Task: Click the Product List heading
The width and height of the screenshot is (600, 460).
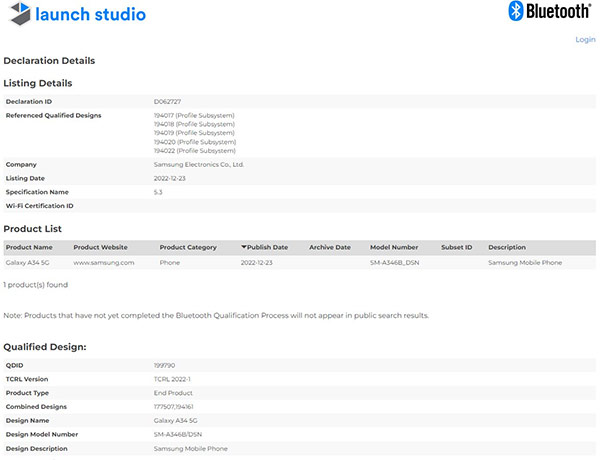Action: (33, 229)
